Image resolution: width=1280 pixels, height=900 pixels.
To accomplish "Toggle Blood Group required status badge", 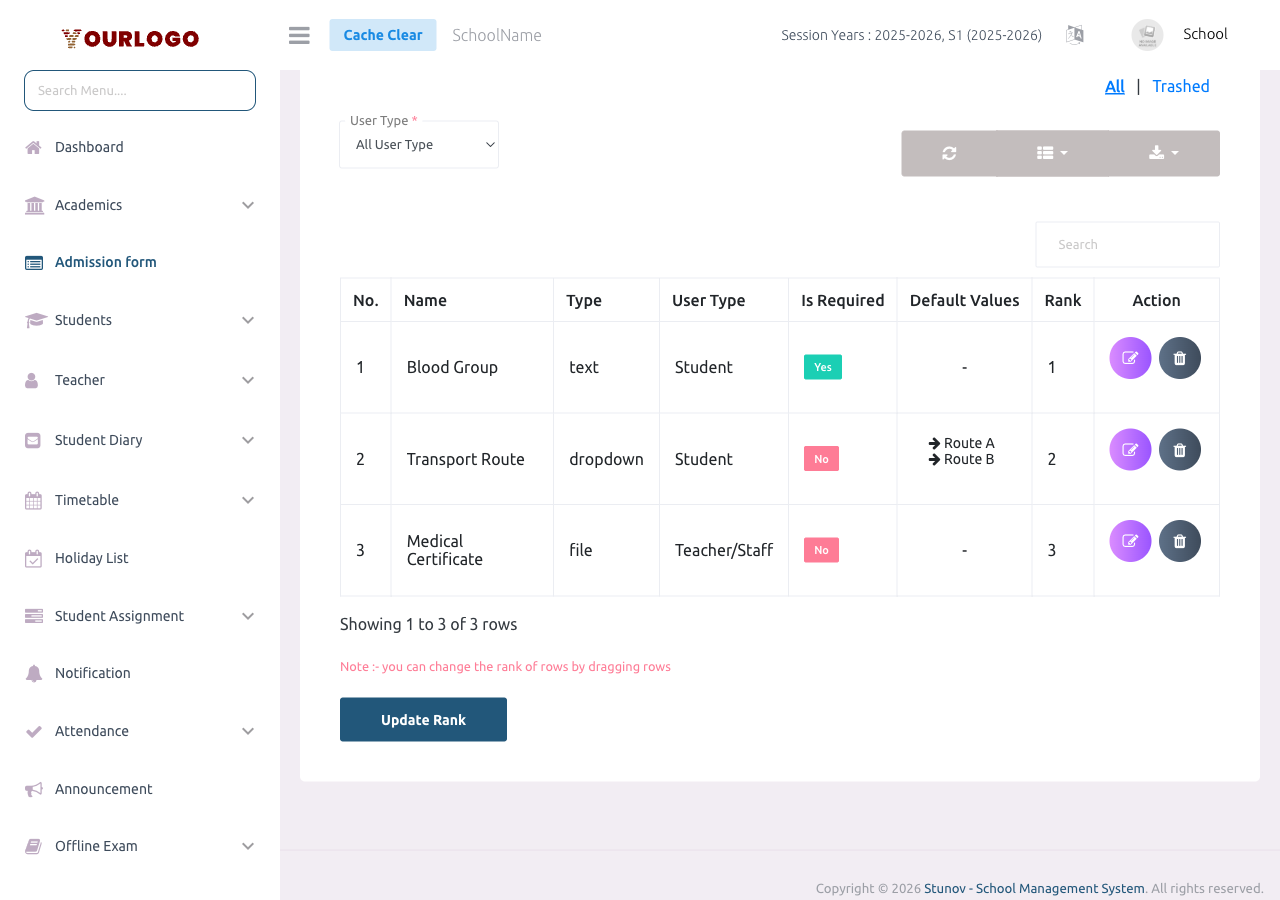I will coord(822,367).
